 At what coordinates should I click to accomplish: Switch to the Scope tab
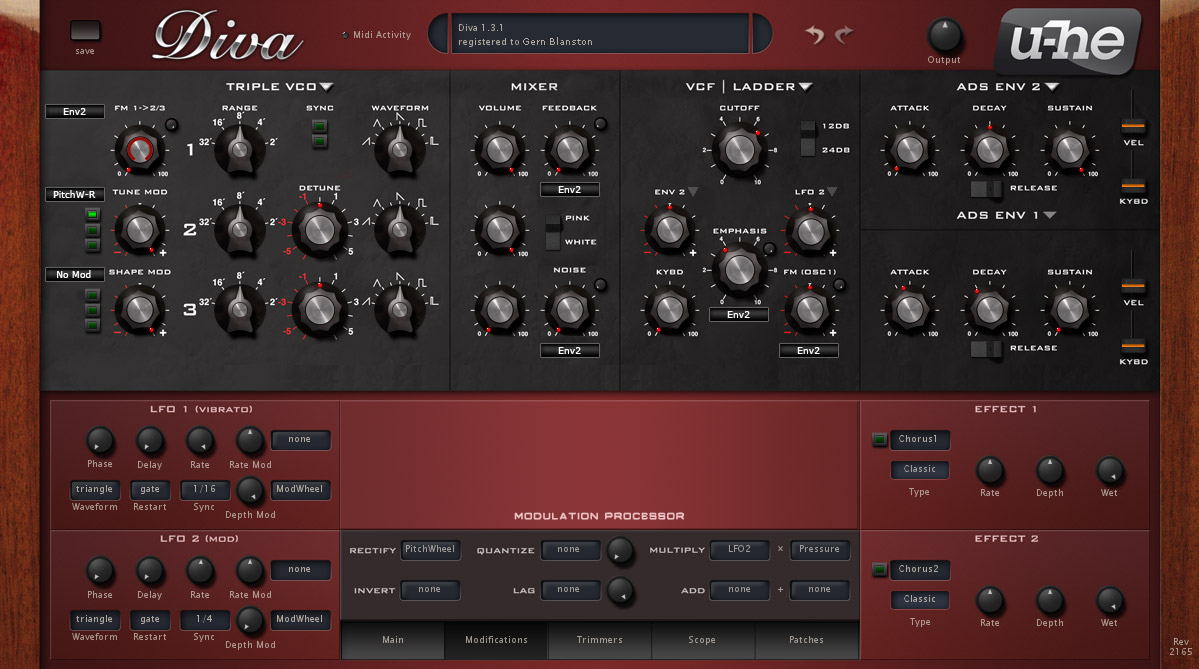click(x=702, y=640)
